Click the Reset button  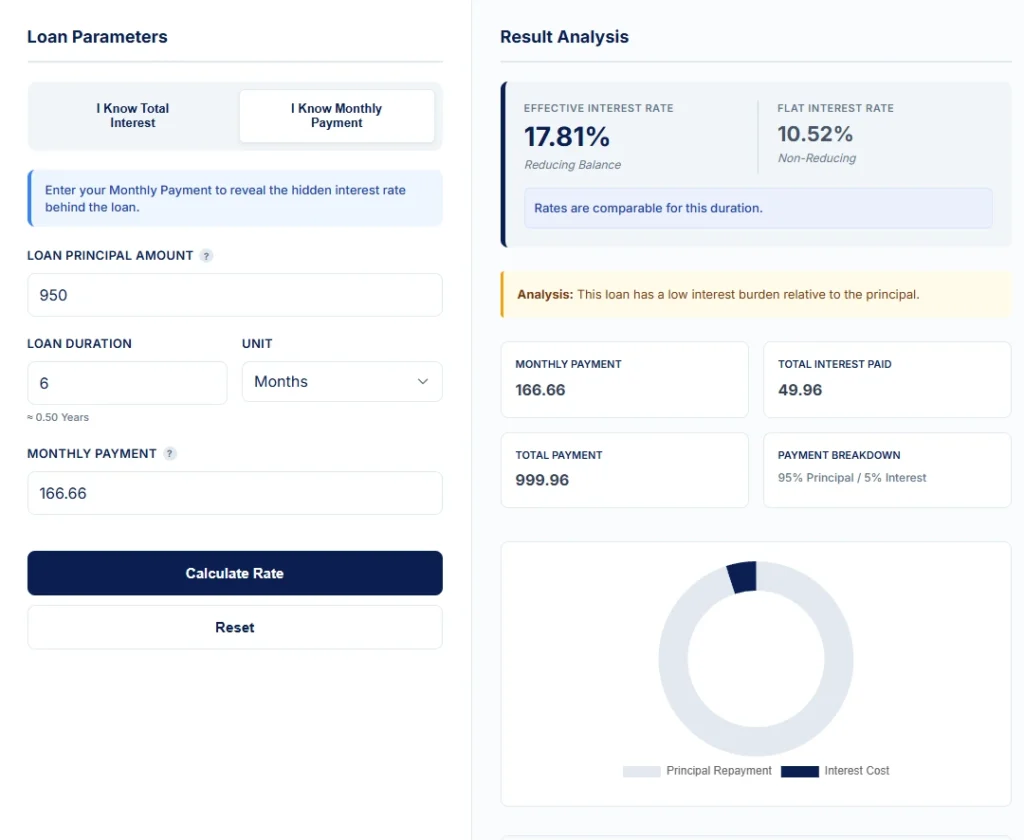click(x=234, y=627)
